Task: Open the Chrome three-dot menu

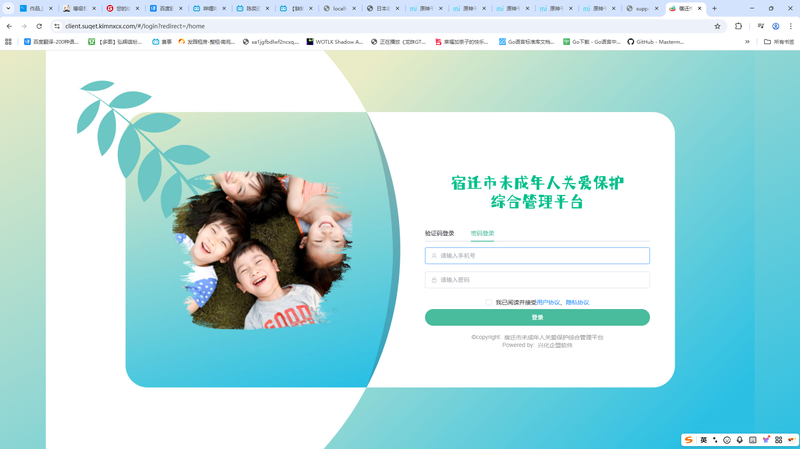Action: (791, 26)
